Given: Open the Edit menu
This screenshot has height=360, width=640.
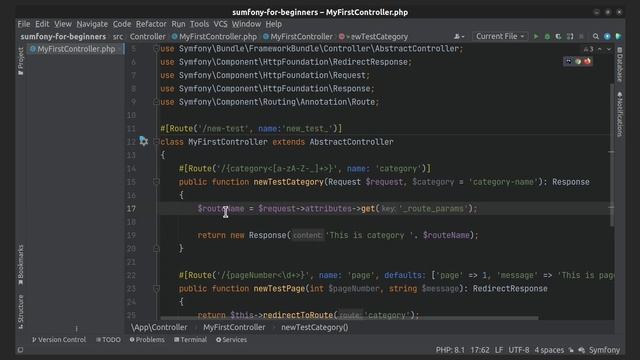Looking at the screenshot, I should pos(42,24).
